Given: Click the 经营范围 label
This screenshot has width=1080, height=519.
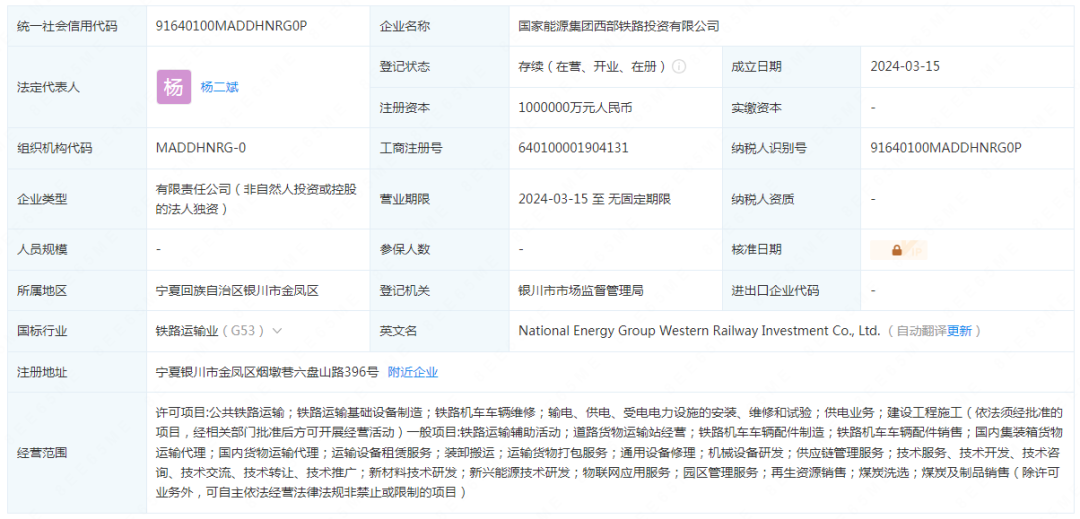Looking at the screenshot, I should click(42, 452).
